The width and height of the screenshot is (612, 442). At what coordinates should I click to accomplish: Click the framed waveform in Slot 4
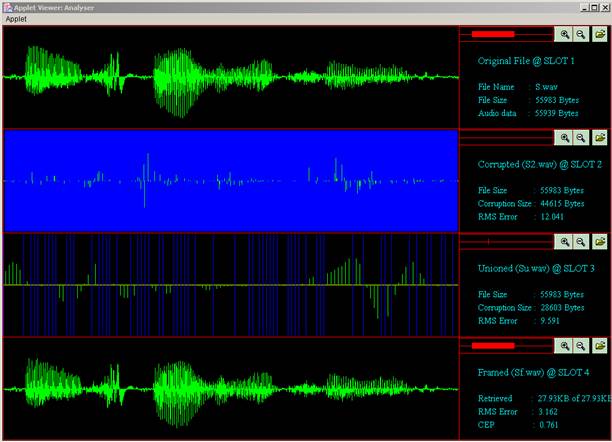click(231, 389)
